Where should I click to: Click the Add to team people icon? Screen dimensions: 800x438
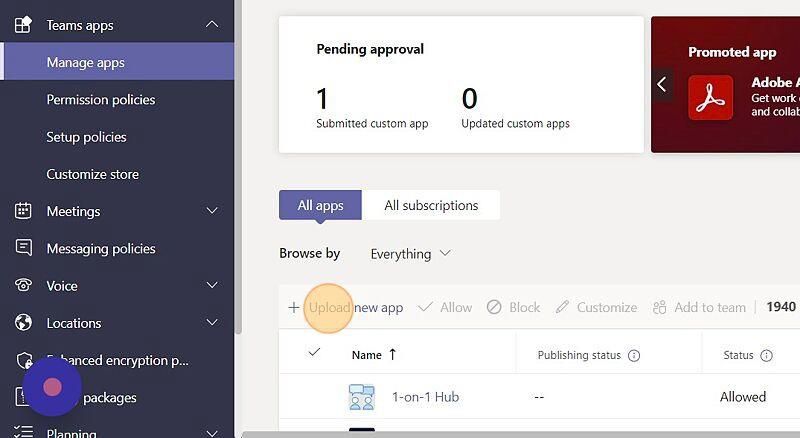(660, 307)
